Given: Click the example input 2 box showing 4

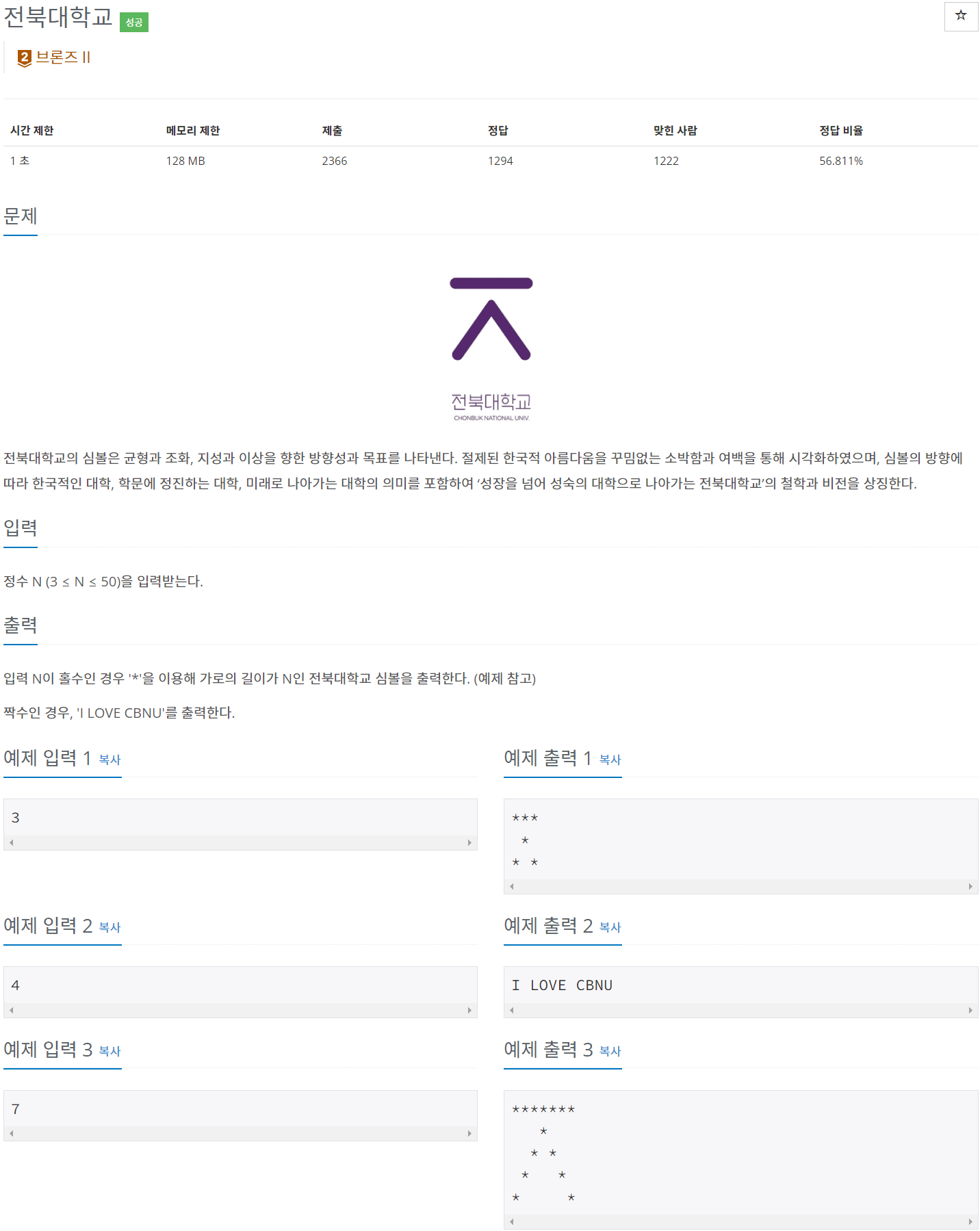Looking at the screenshot, I should (240, 985).
